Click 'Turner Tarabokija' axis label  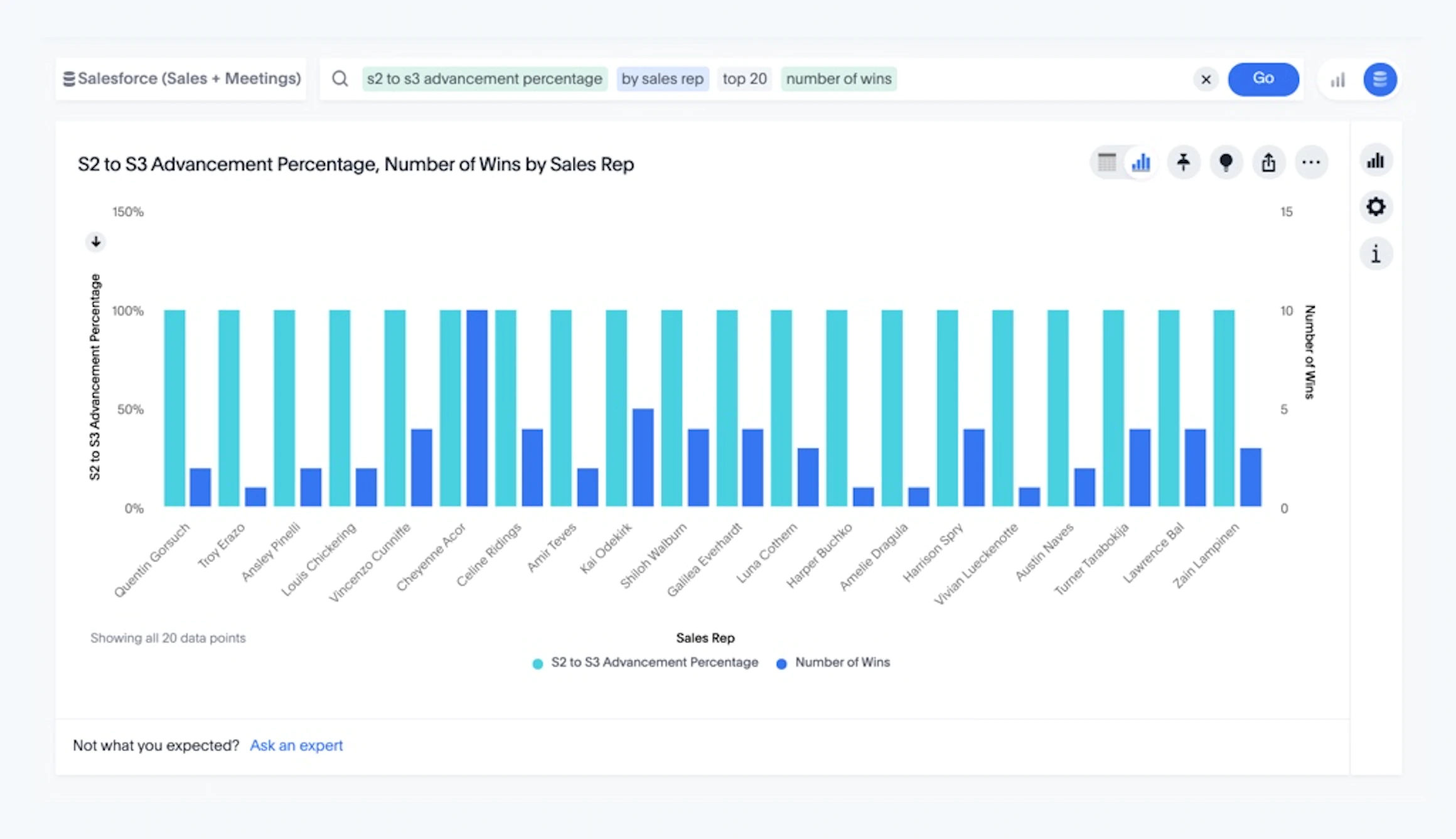point(1091,559)
